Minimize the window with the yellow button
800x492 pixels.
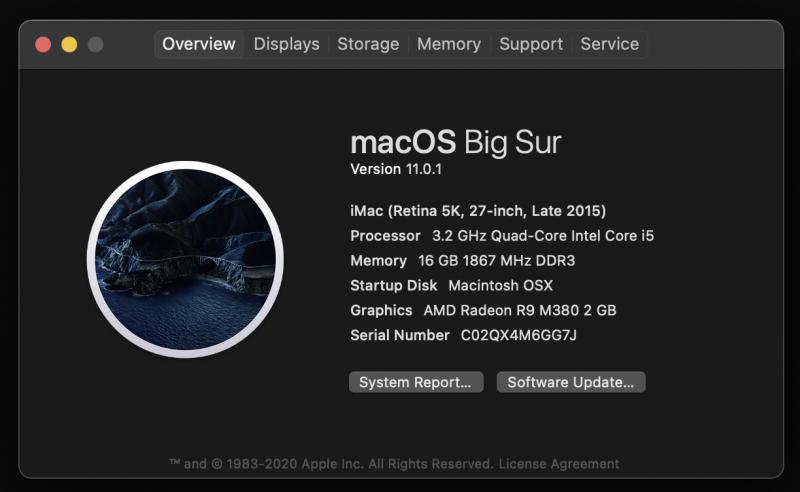69,44
